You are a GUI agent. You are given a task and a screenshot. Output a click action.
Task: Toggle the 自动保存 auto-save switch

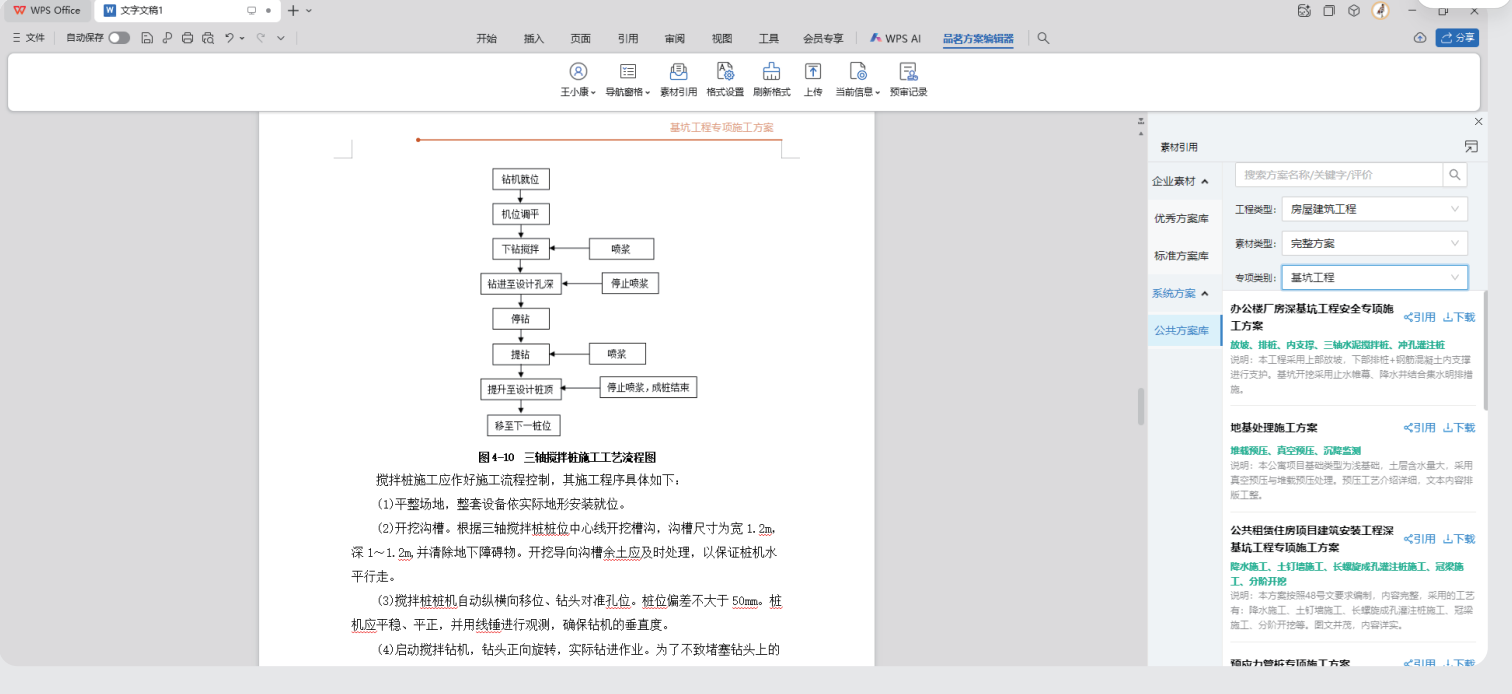pyautogui.click(x=119, y=38)
